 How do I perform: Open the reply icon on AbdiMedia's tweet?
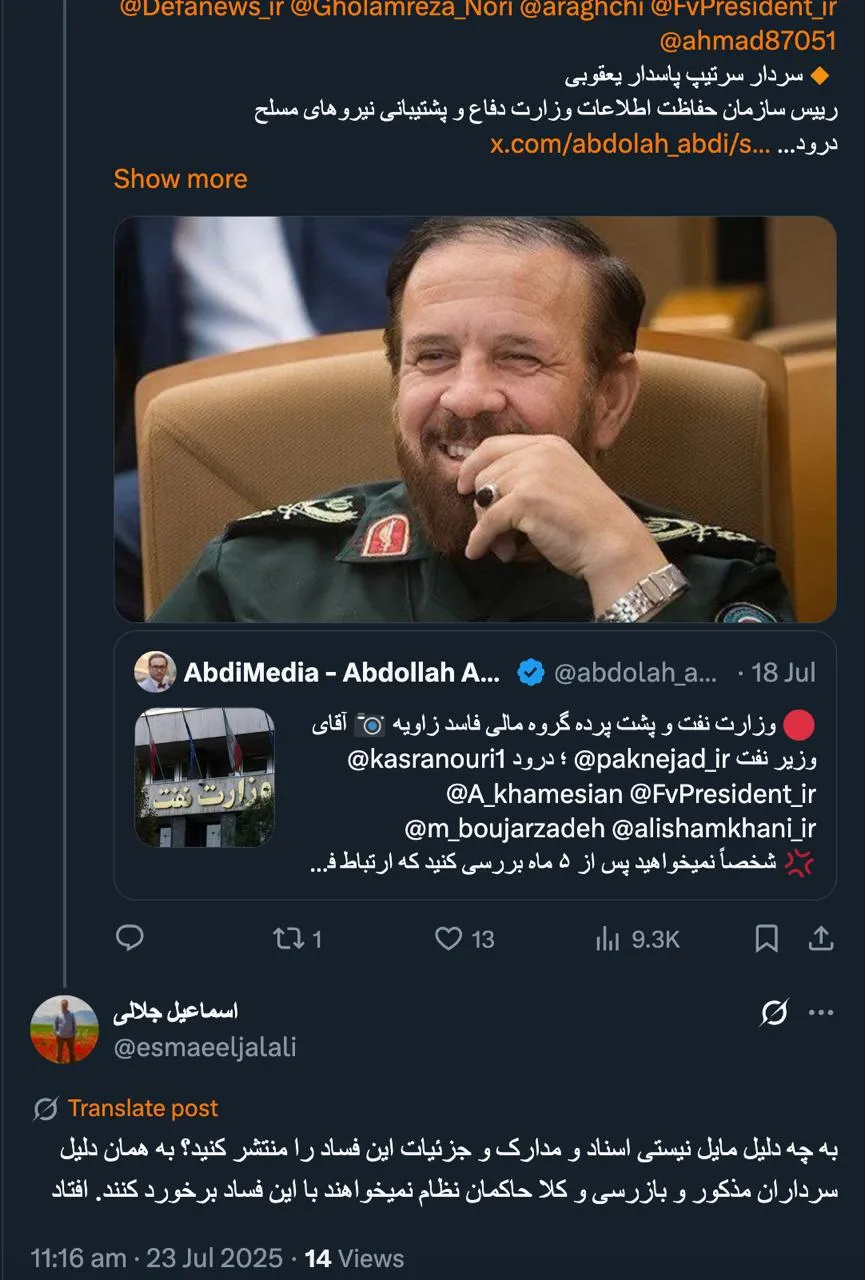coord(130,938)
